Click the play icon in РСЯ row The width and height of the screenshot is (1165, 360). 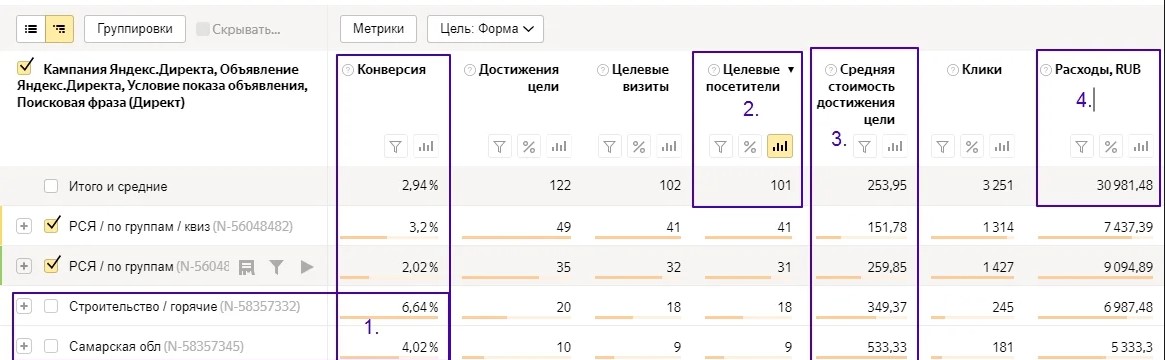[307, 266]
